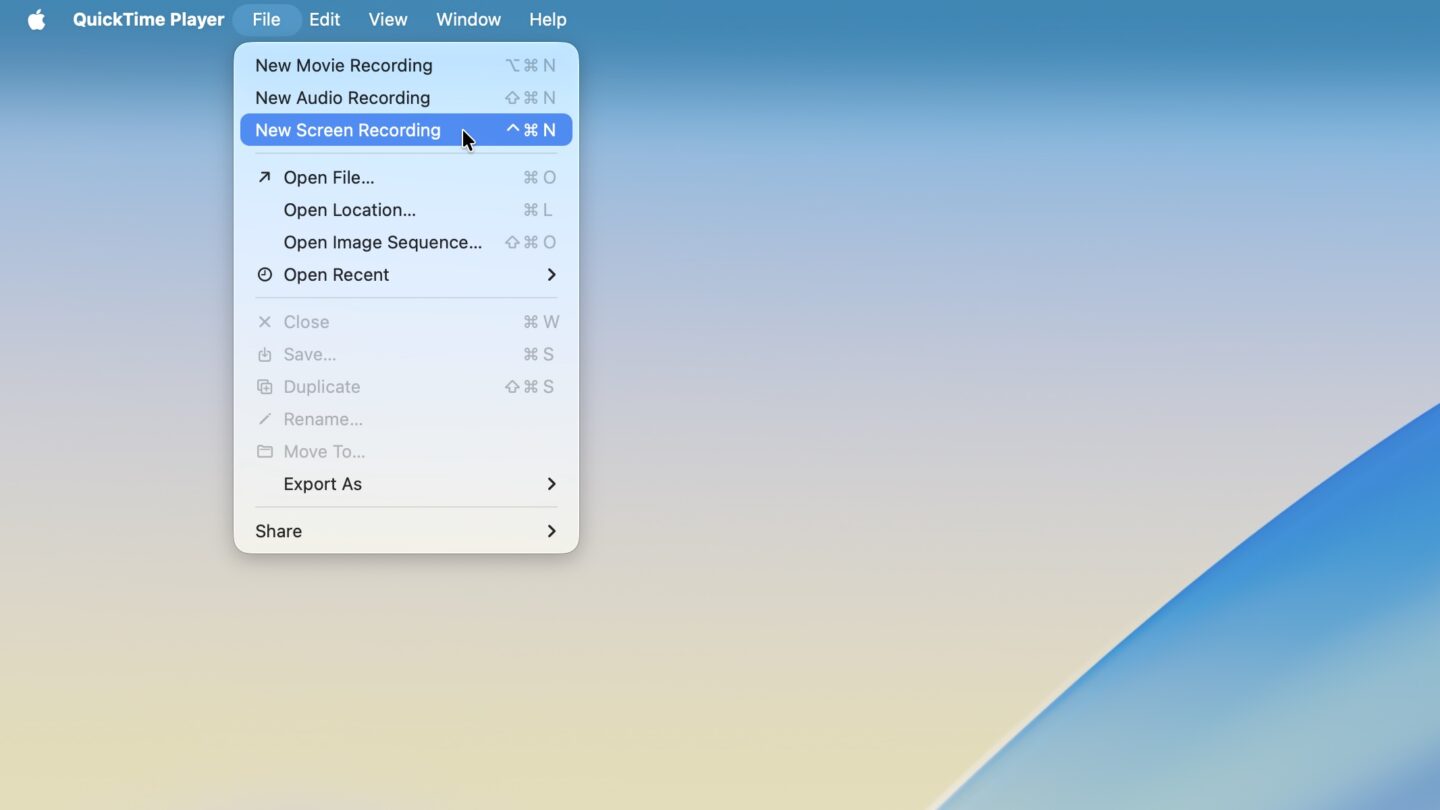The width and height of the screenshot is (1440, 810).
Task: Click the folder icon next to Move To
Action: coord(264,451)
